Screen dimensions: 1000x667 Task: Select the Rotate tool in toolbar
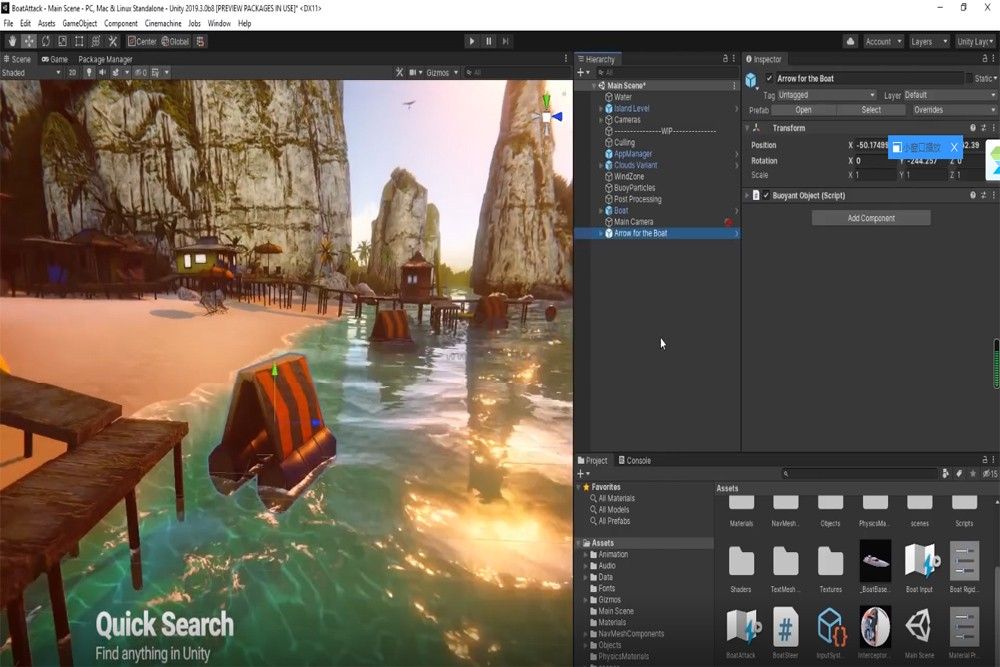click(x=46, y=41)
